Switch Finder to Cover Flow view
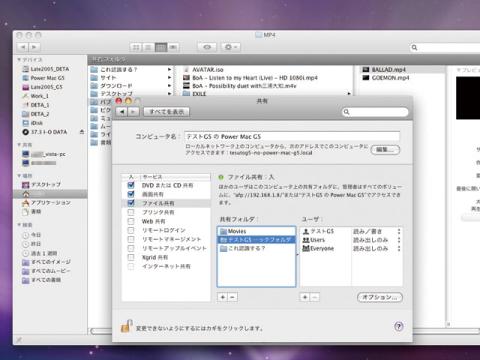Viewport: 480px width, 360px height. coord(173,47)
